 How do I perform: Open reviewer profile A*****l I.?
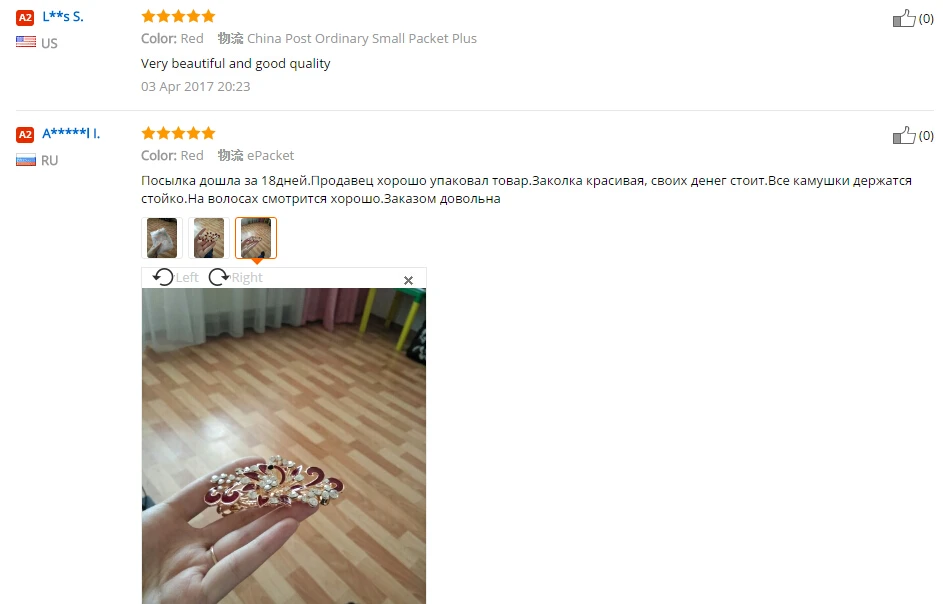click(x=71, y=134)
